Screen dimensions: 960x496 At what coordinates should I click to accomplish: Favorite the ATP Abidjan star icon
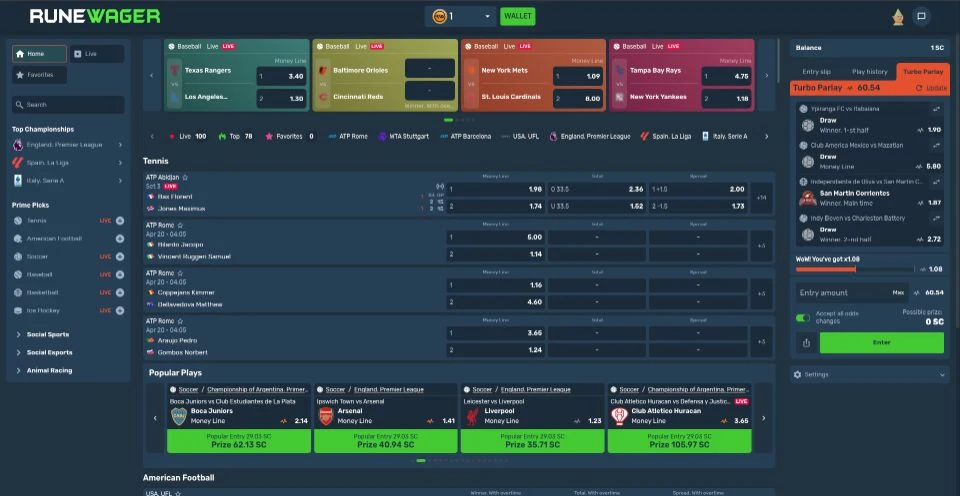[185, 178]
